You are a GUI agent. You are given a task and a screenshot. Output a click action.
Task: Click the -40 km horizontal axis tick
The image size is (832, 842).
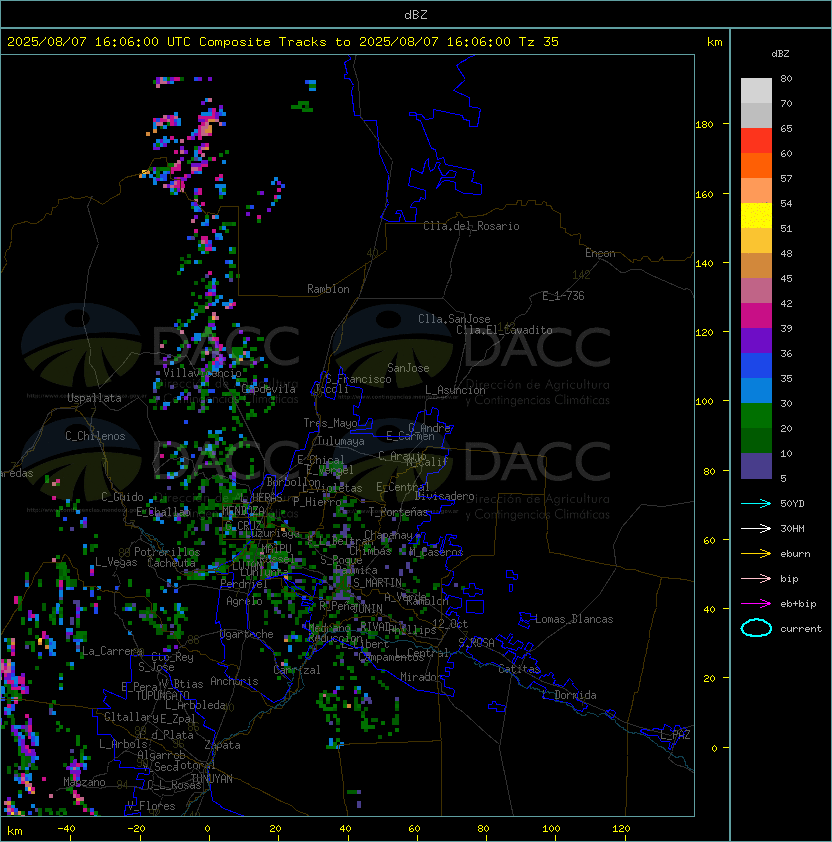point(66,829)
